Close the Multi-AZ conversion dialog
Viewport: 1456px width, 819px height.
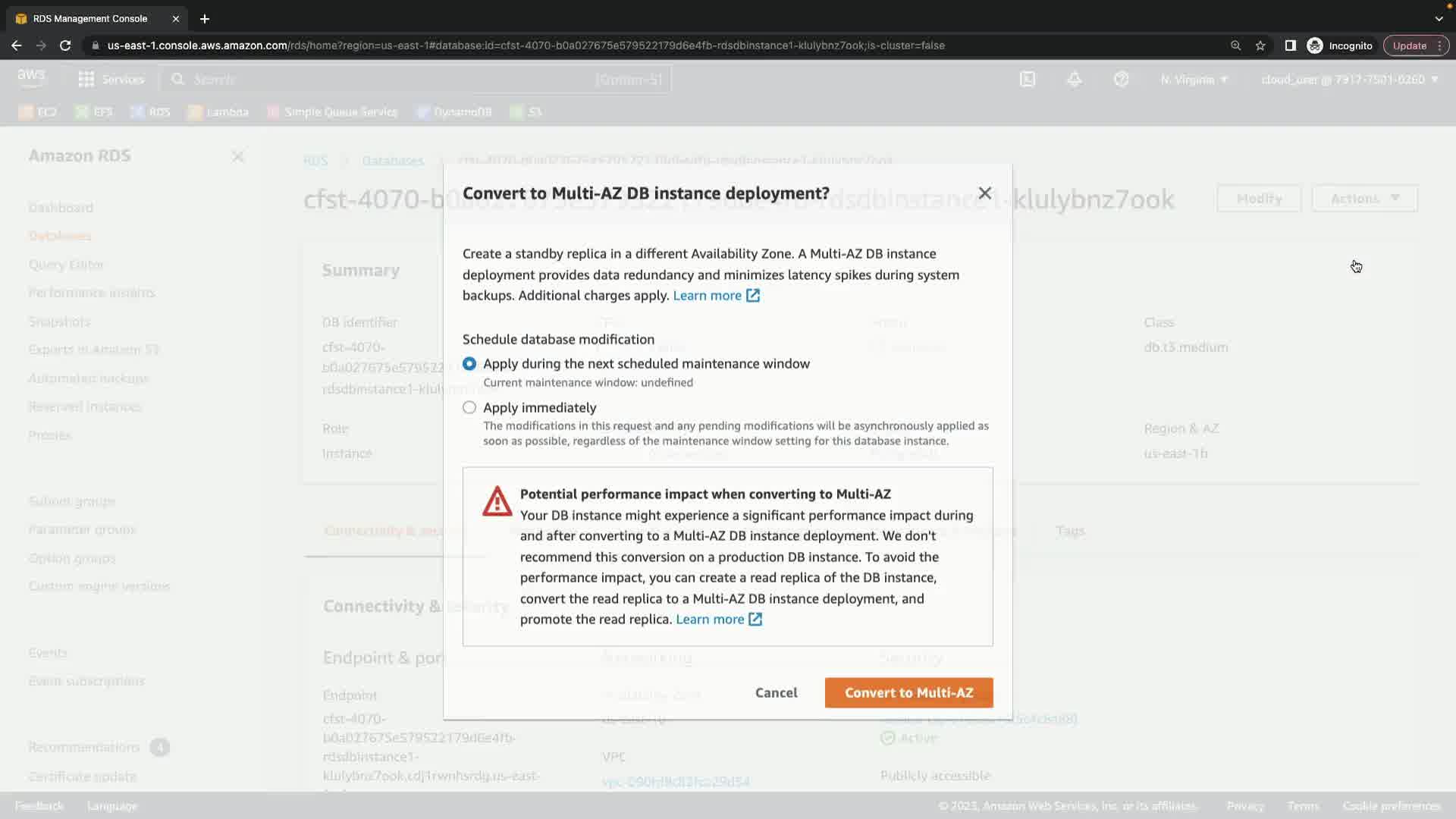pyautogui.click(x=984, y=193)
